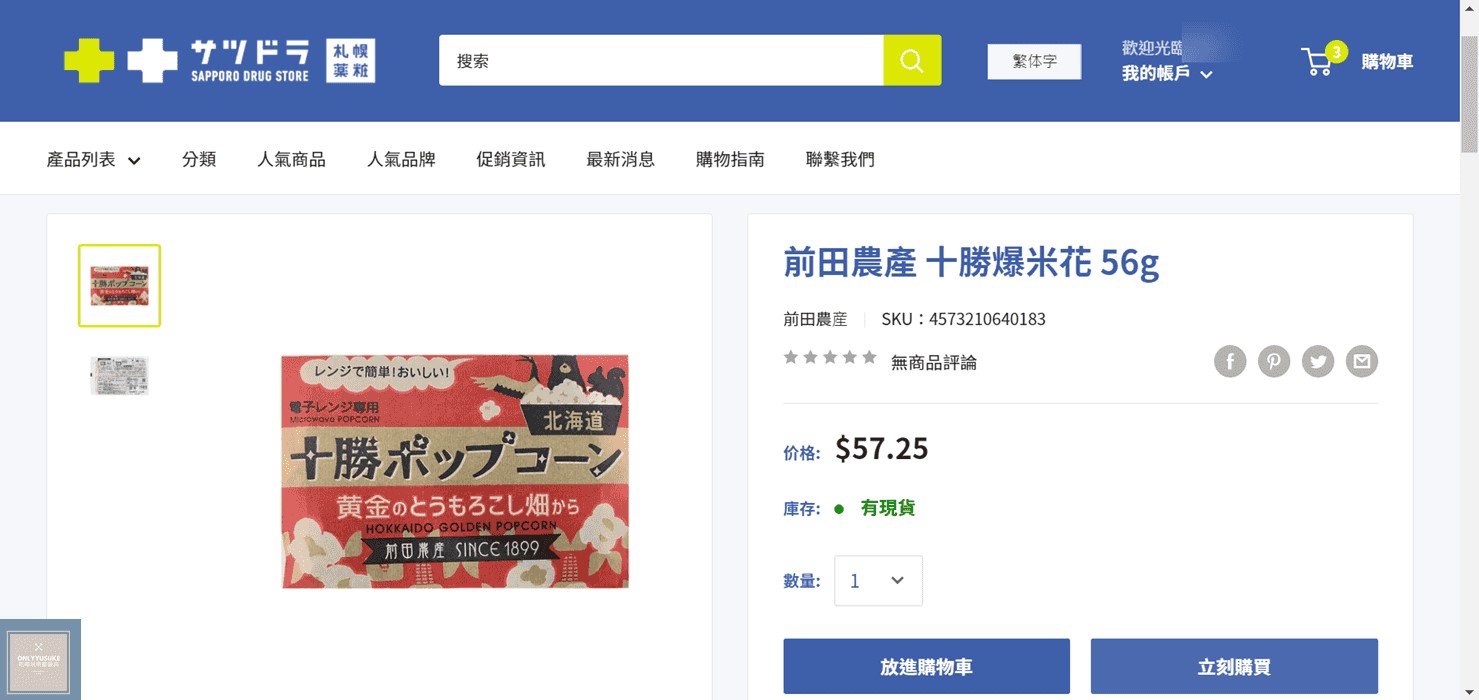Share the product on Facebook
The height and width of the screenshot is (700, 1479).
tap(1229, 361)
